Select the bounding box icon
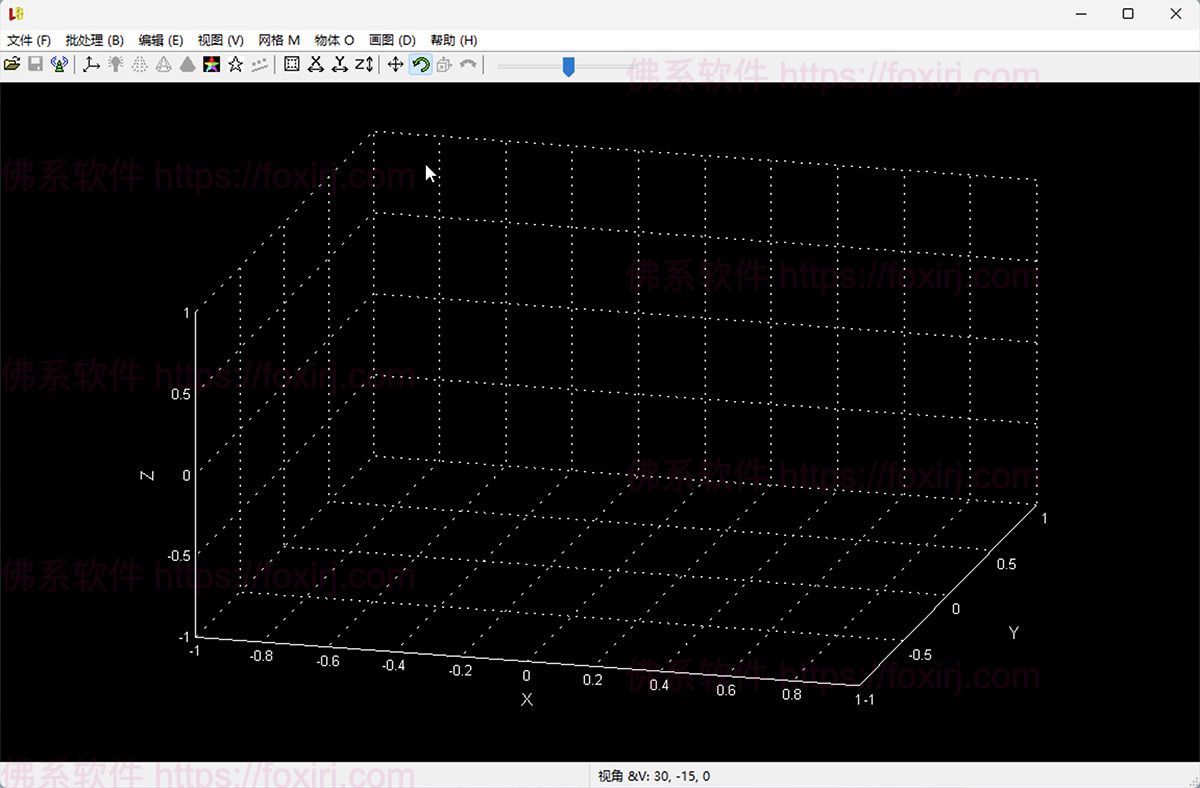This screenshot has height=788, width=1200. click(x=290, y=64)
